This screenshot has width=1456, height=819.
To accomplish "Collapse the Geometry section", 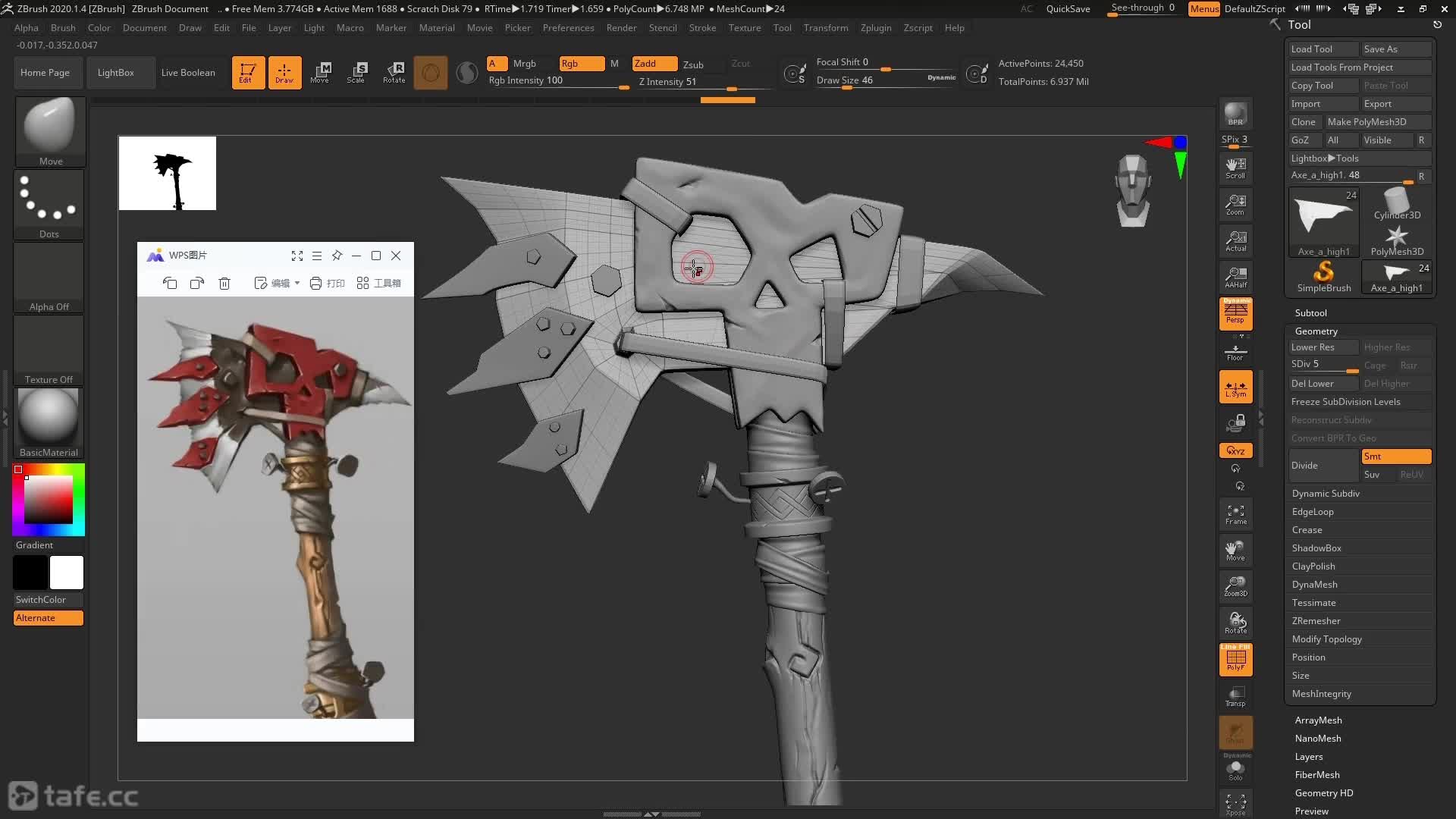I will pos(1316,331).
